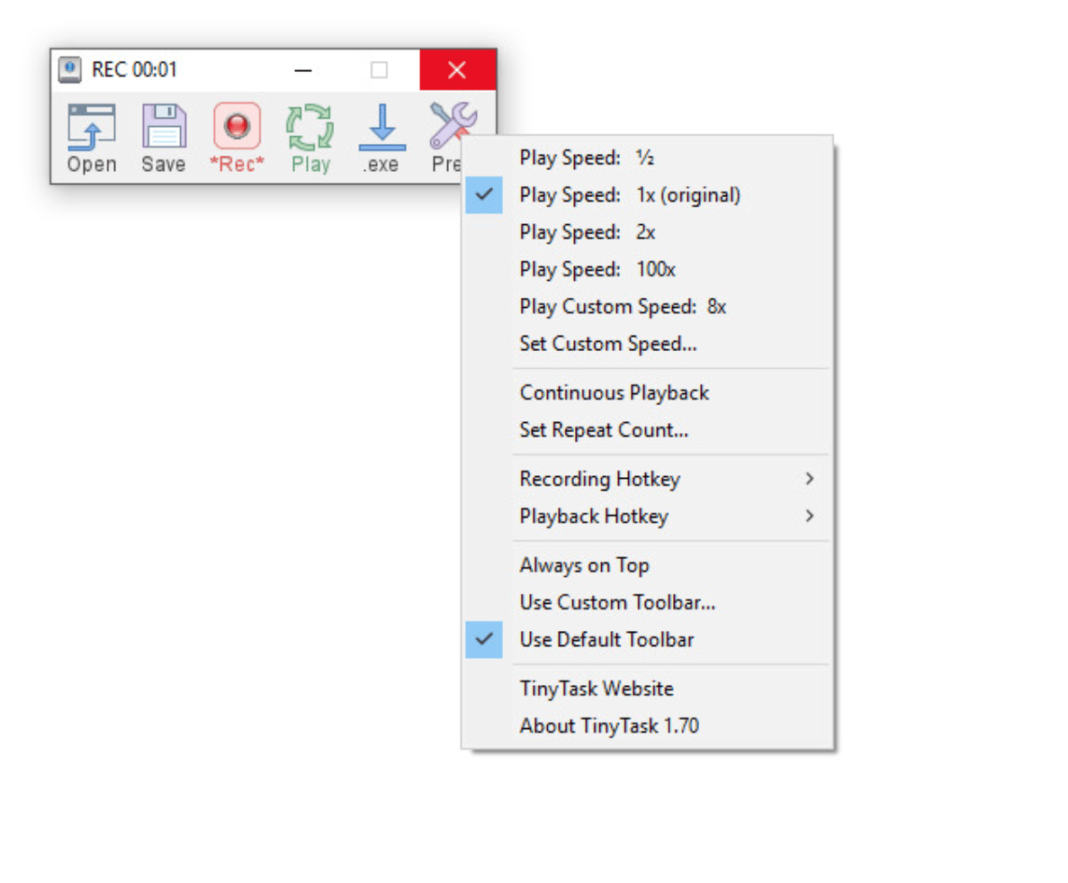1068x883 pixels.
Task: Enable Always on Top
Action: point(584,565)
